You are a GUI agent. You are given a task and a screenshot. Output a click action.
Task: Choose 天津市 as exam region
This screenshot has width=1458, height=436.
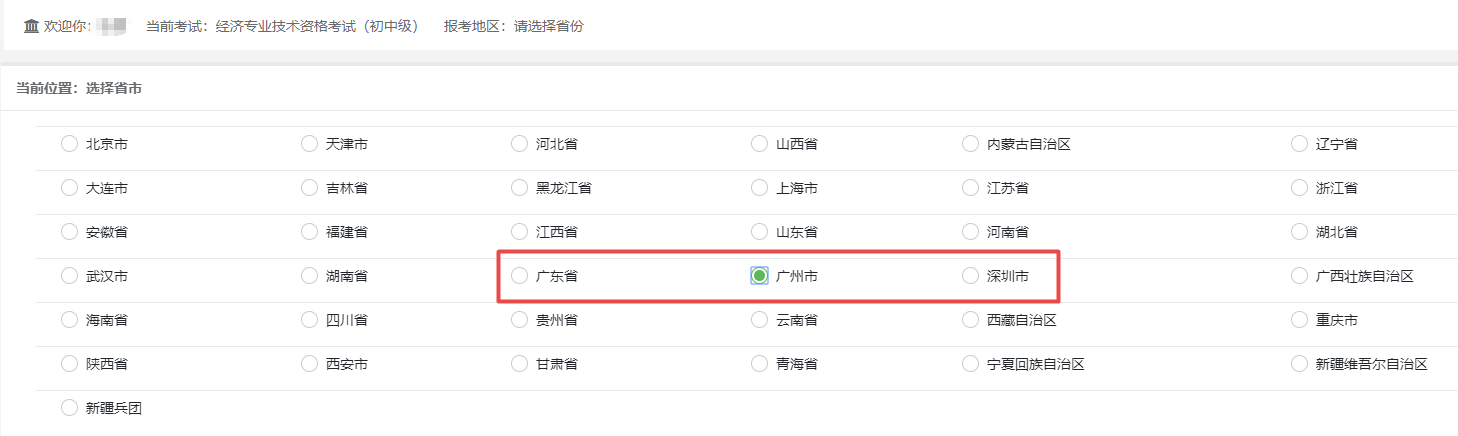click(309, 144)
